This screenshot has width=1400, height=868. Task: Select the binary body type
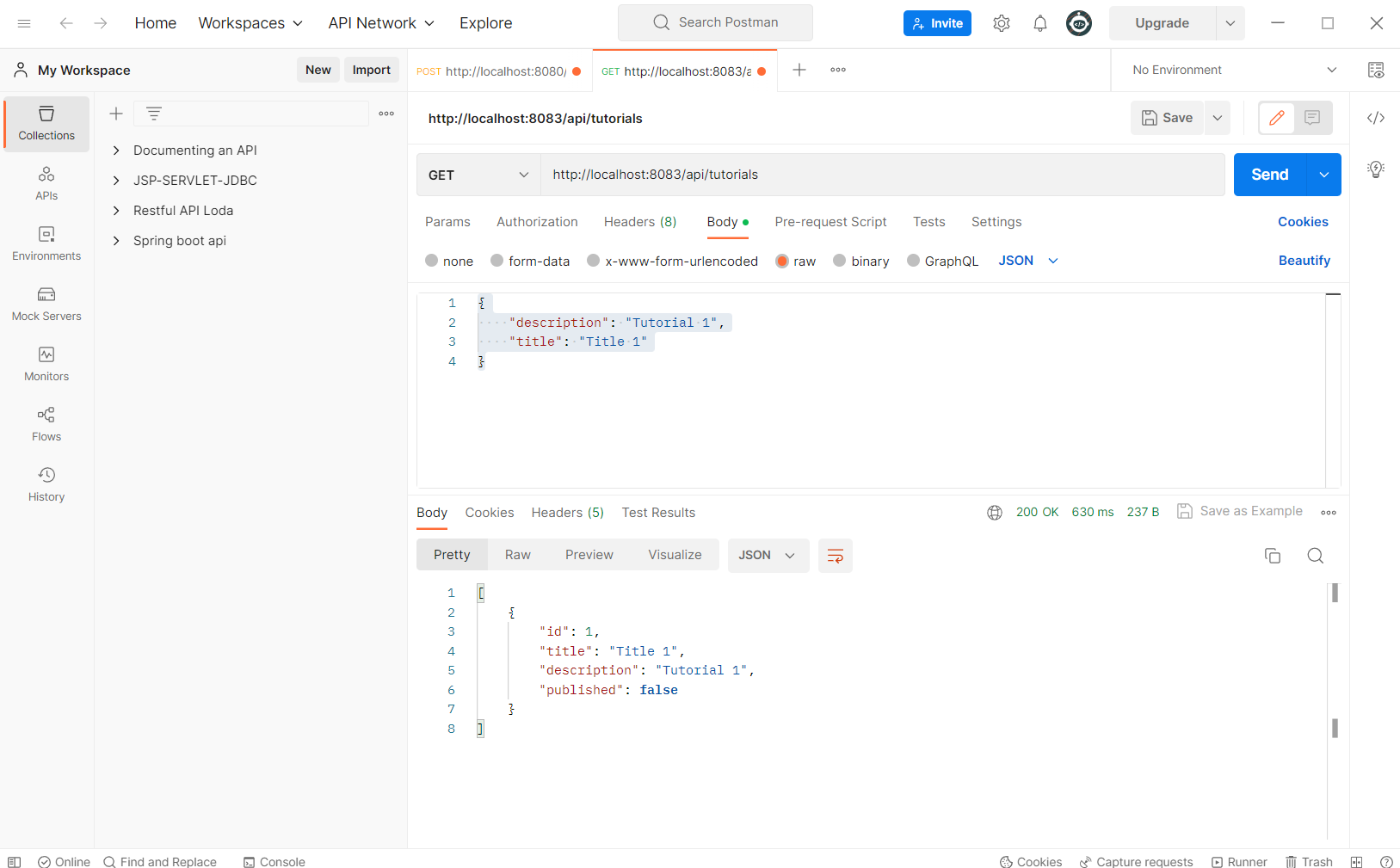861,261
